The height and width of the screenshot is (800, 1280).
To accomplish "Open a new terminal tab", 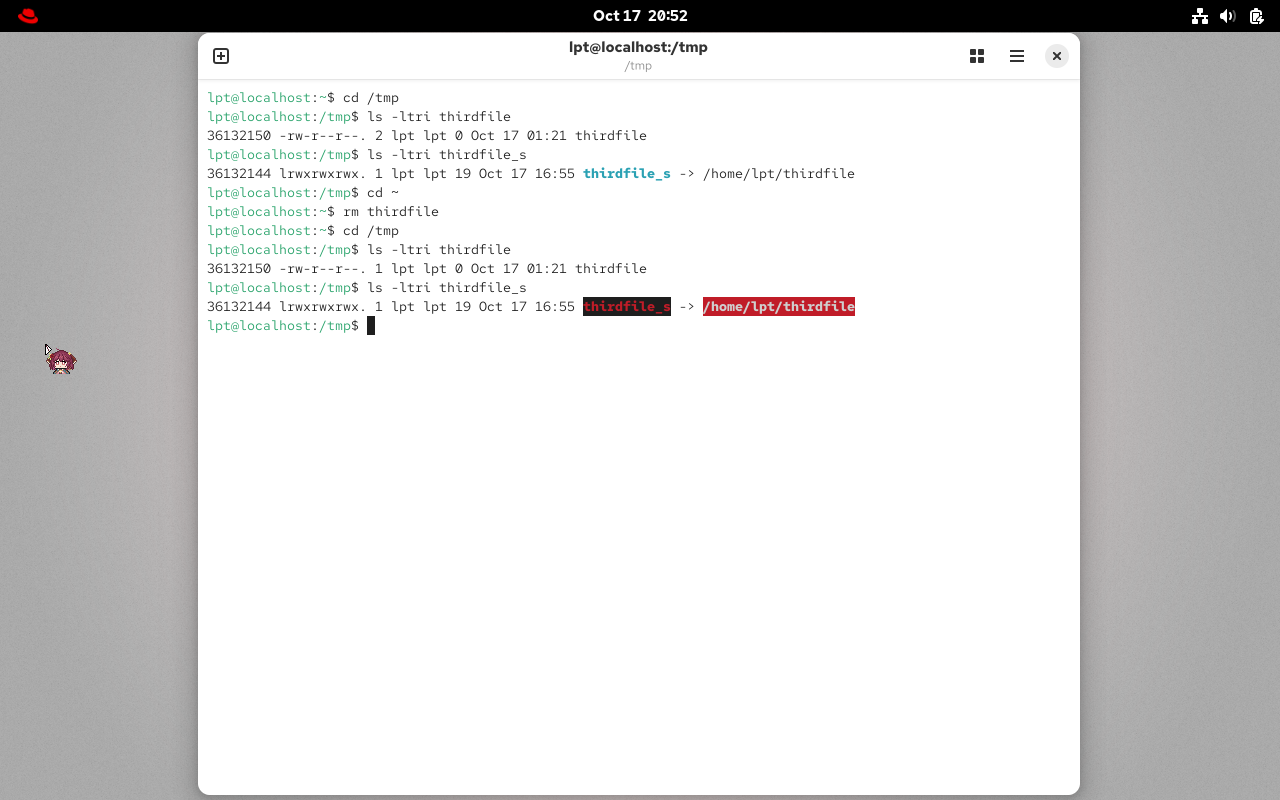I will pyautogui.click(x=221, y=56).
